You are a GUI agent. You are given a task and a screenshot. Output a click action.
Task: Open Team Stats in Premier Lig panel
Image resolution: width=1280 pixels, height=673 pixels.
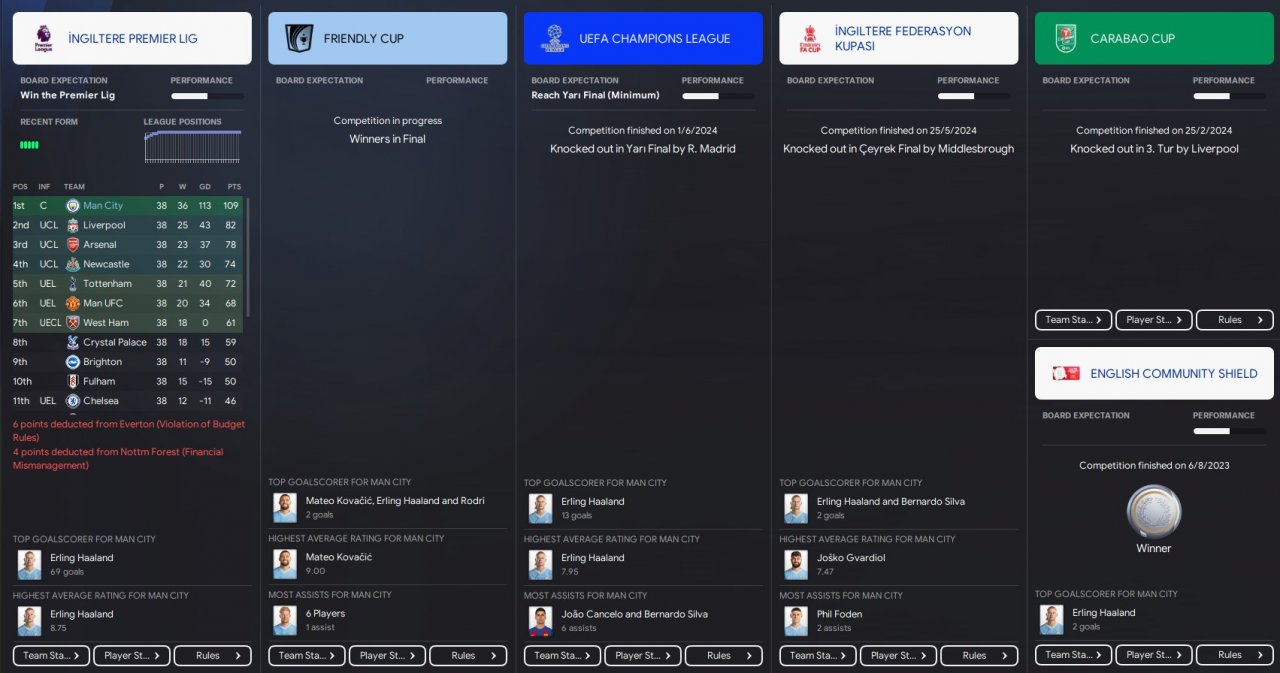51,656
